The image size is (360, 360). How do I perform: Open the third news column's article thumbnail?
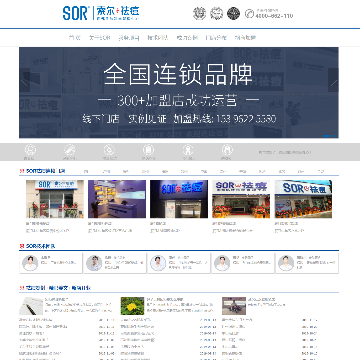pyautogui.click(x=234, y=306)
